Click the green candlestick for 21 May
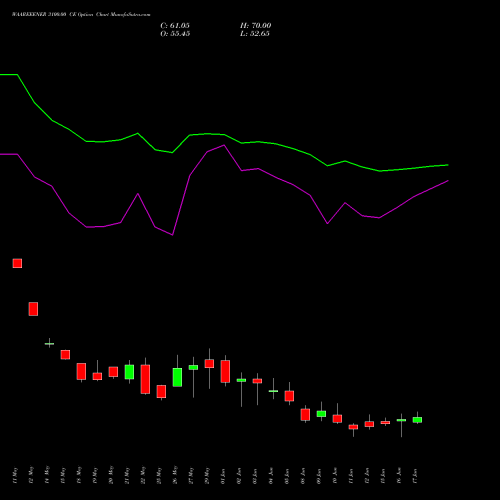500x500 pixels. pos(129,372)
